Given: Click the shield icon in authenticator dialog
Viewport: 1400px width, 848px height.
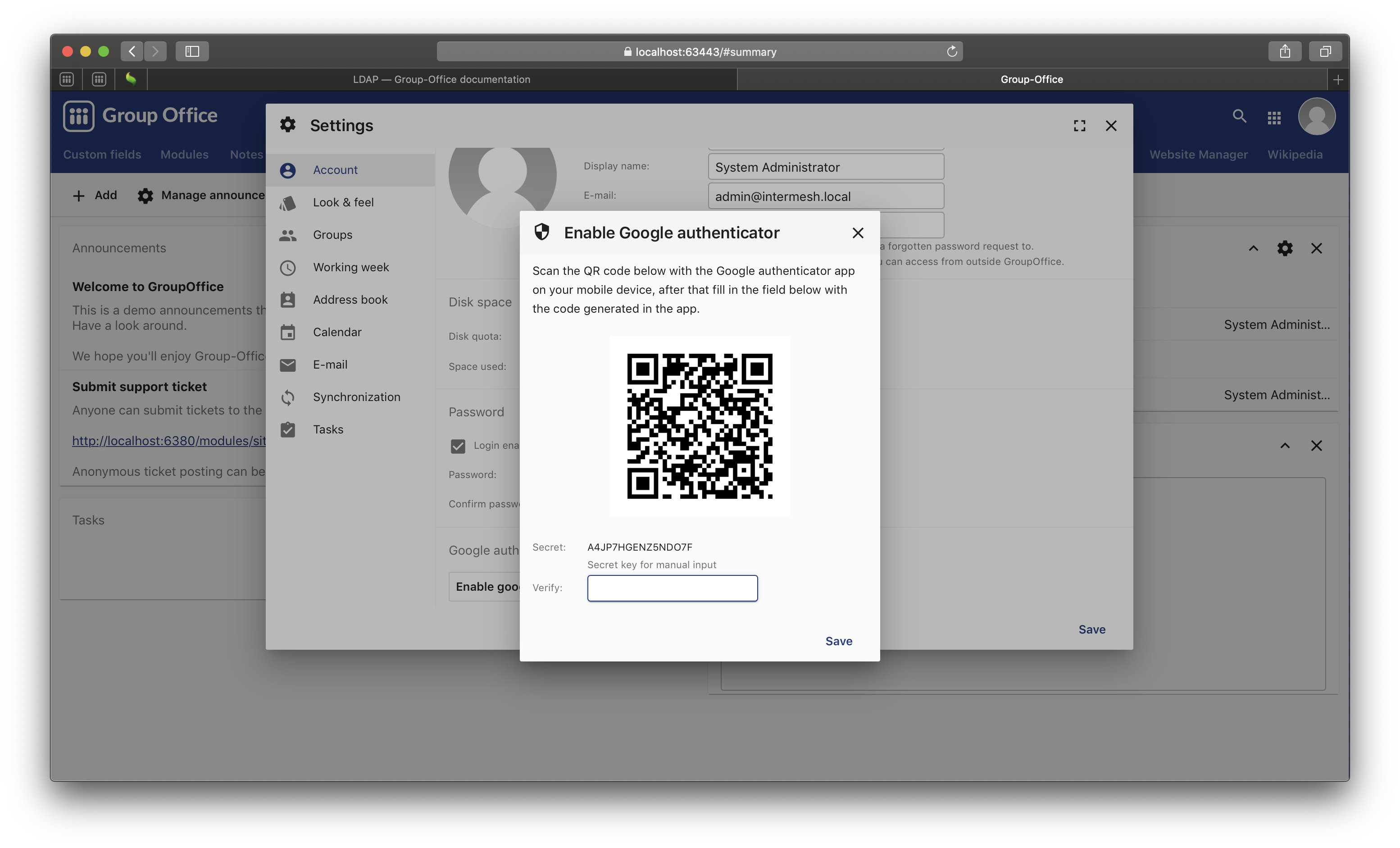Looking at the screenshot, I should [541, 232].
